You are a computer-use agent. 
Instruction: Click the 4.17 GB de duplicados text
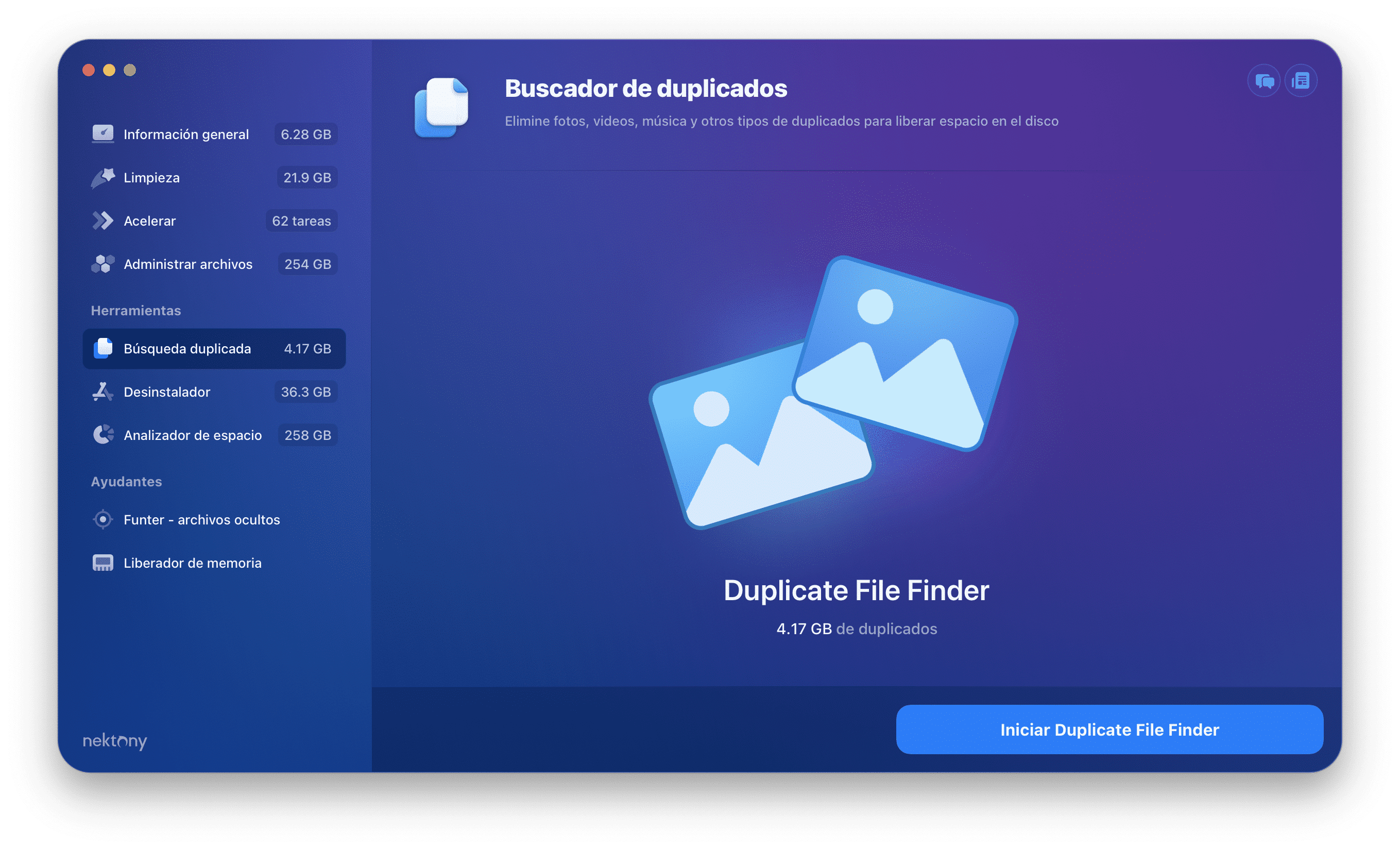[856, 629]
